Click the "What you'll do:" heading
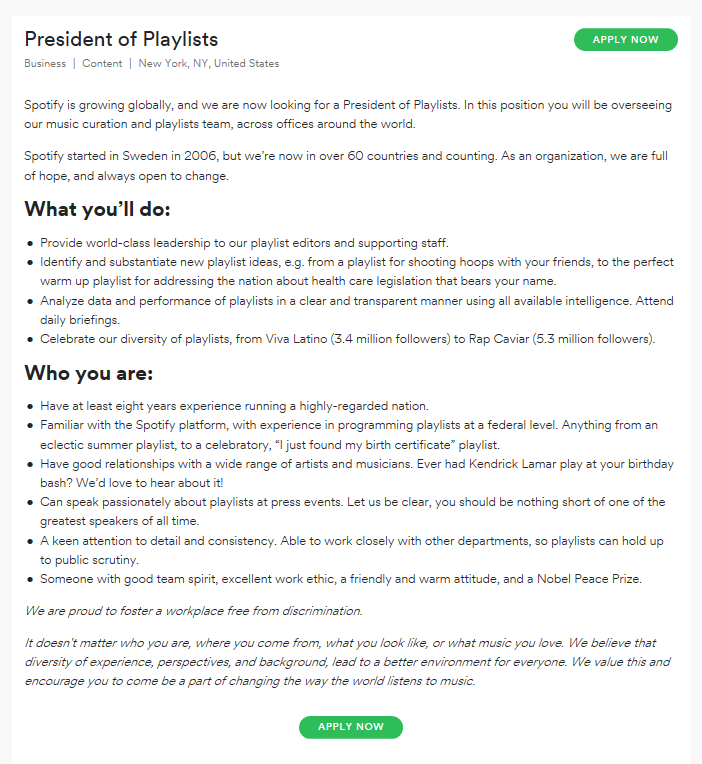Viewport: 702px width, 764px height. coord(98,209)
